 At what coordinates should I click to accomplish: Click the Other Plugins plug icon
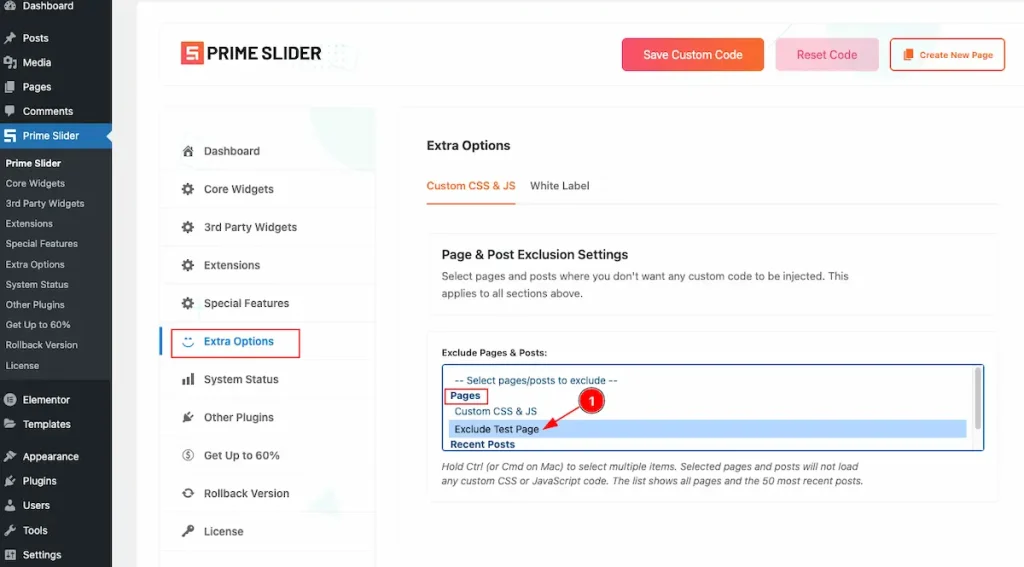(187, 418)
